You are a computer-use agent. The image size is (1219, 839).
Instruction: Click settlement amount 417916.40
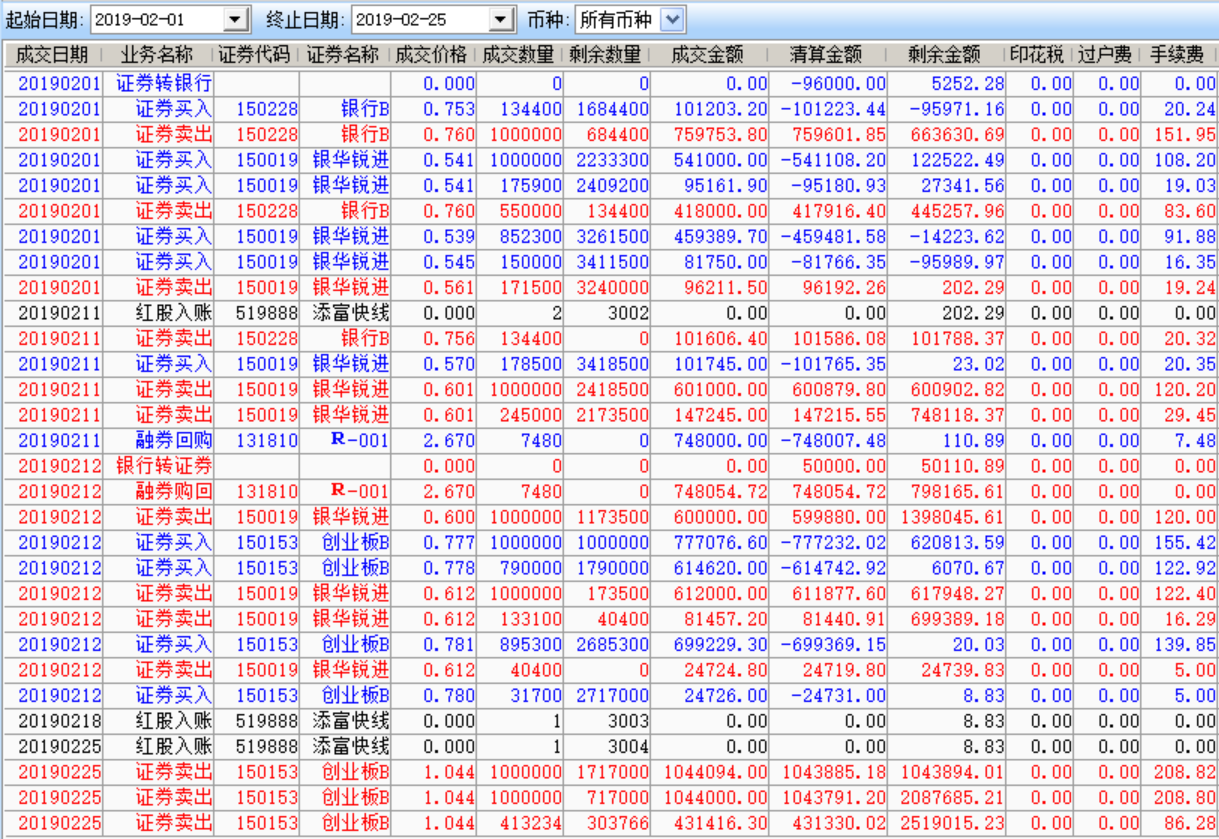(x=838, y=211)
